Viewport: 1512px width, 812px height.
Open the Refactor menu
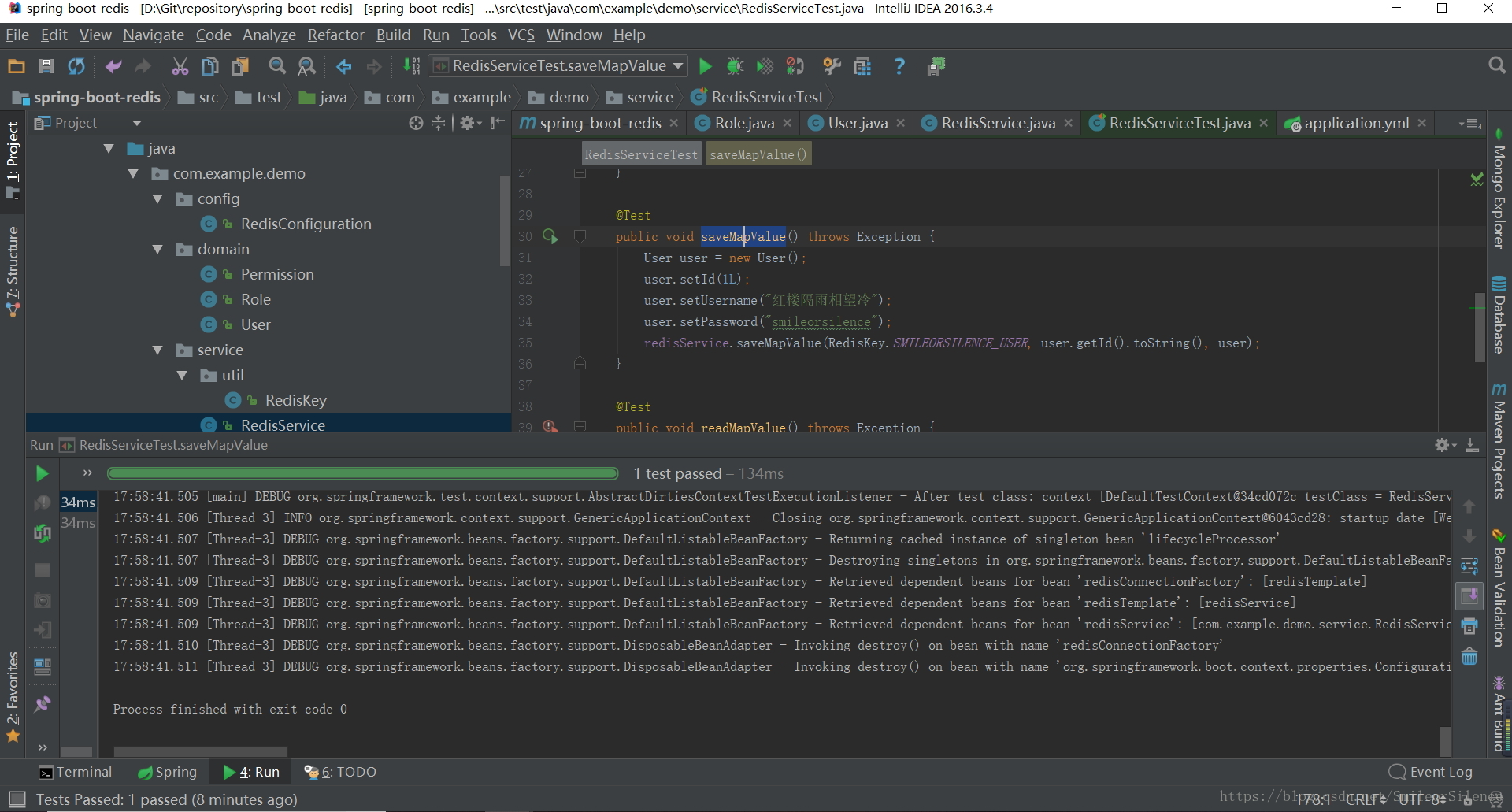335,35
